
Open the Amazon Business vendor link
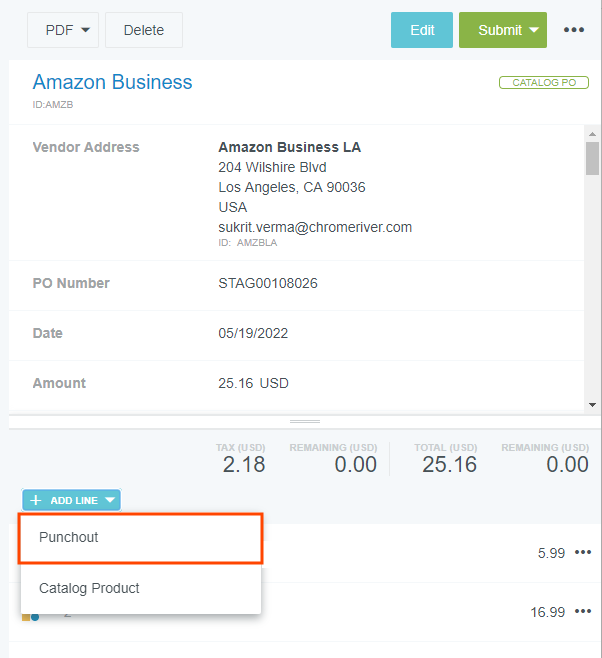tap(112, 82)
